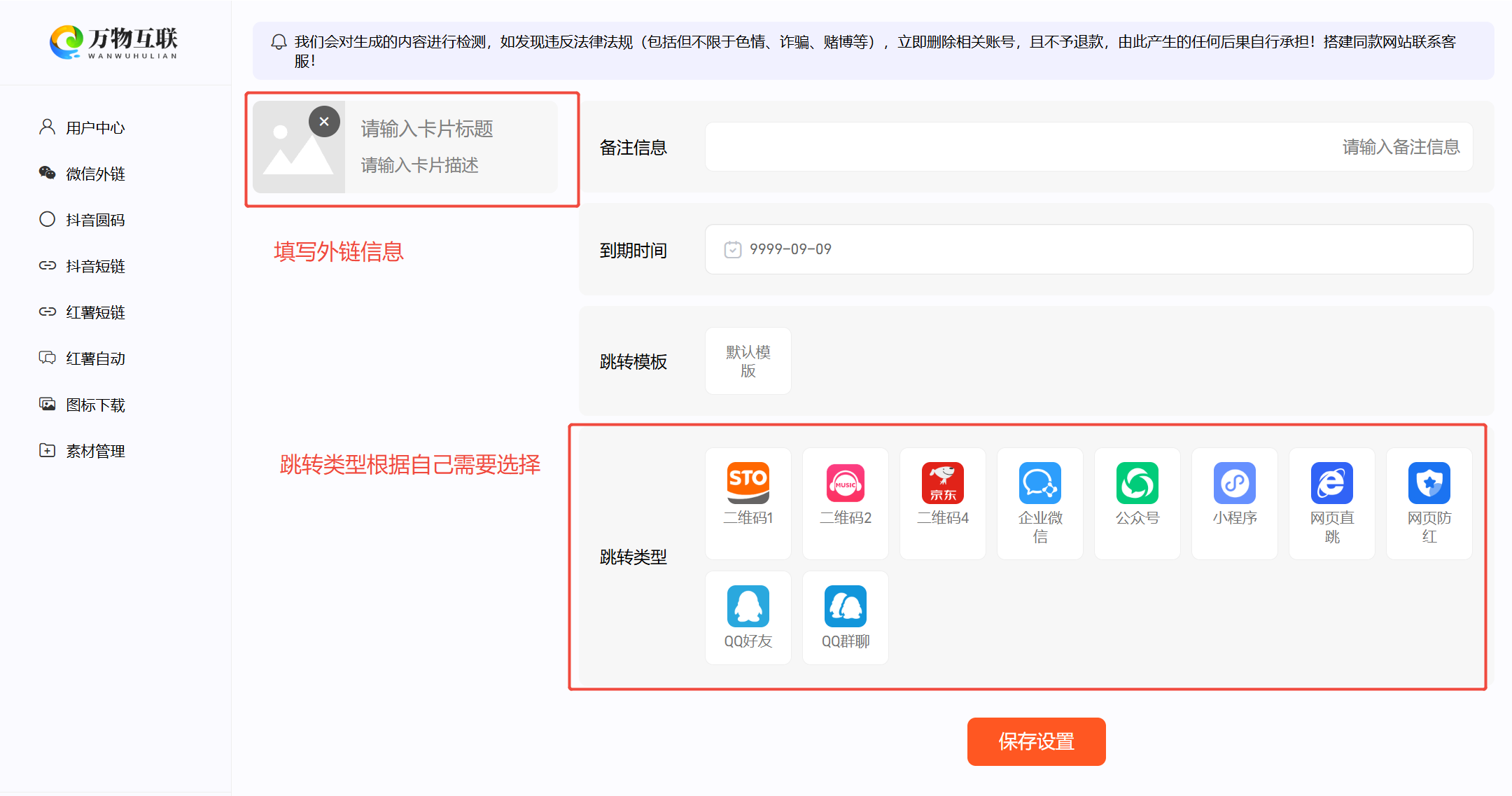Choose the 网页直跳 jump type
Screen dimensions: 1512x796
1332,503
